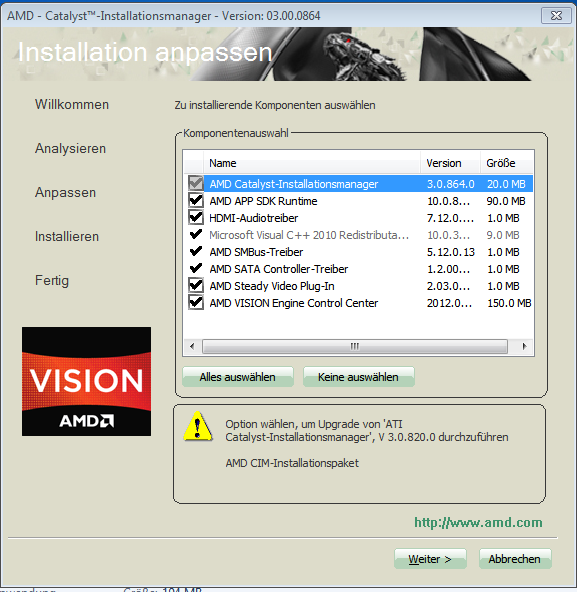Viewport: 577px width, 592px height.
Task: Select the Fertig step
Action: [x=52, y=281]
